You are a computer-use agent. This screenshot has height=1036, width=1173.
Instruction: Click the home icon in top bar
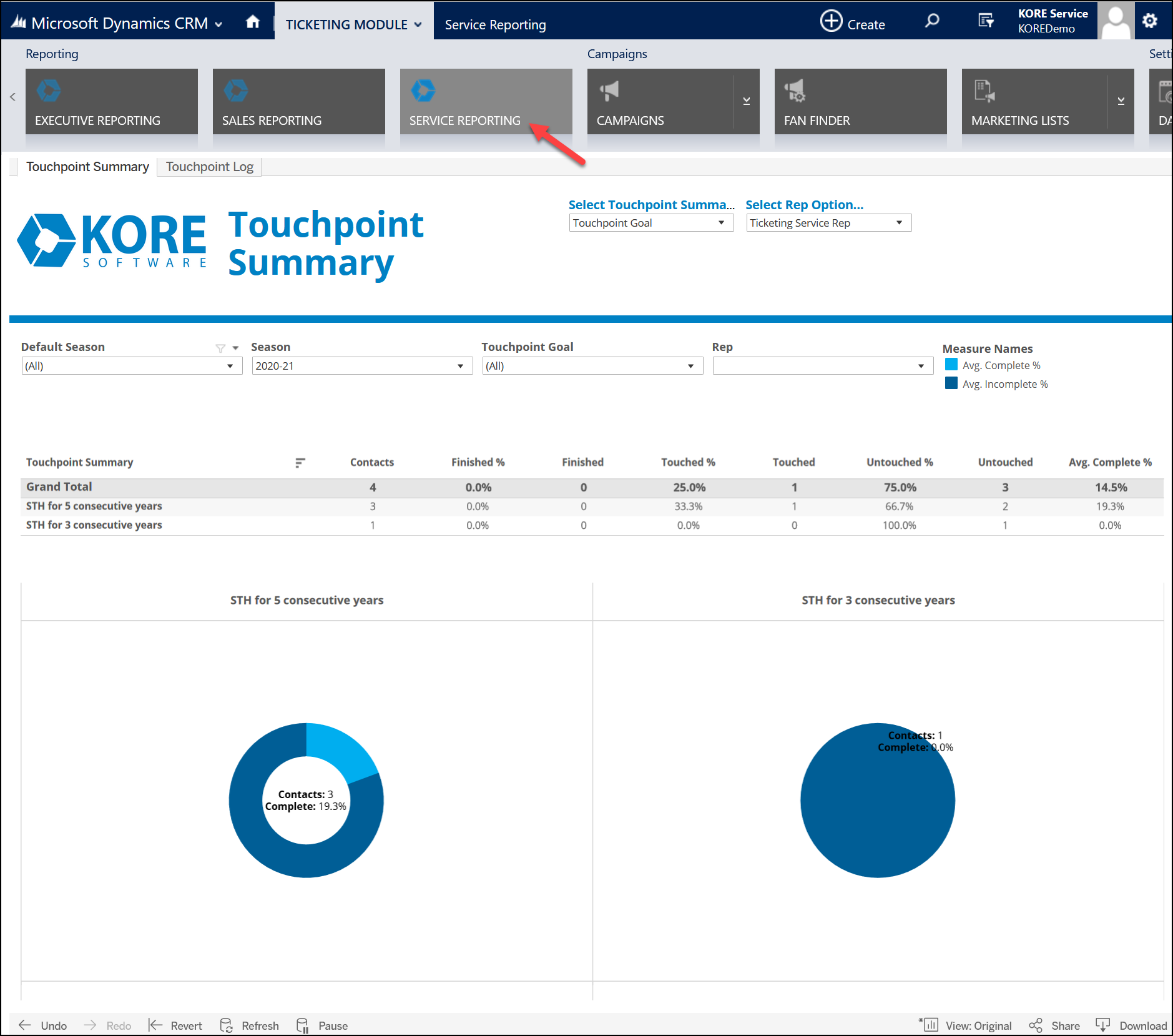[253, 22]
